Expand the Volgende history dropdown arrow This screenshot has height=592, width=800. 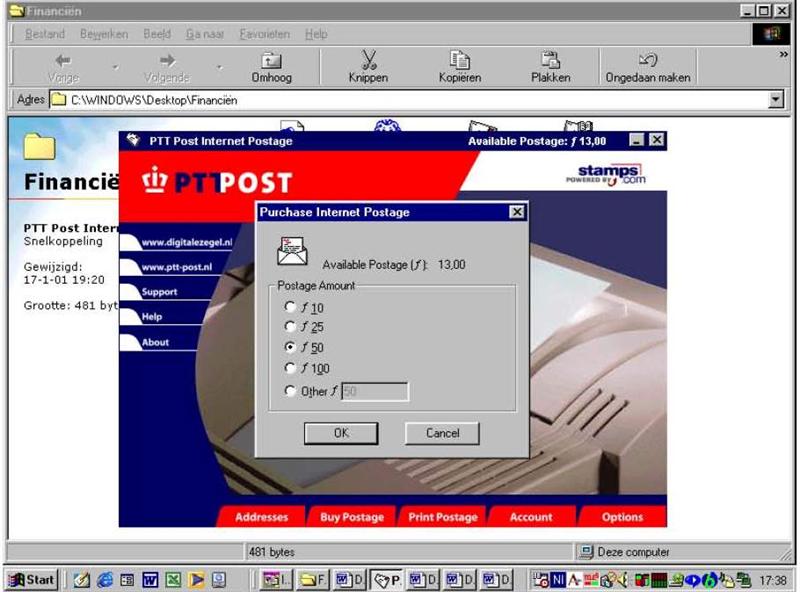(x=219, y=67)
